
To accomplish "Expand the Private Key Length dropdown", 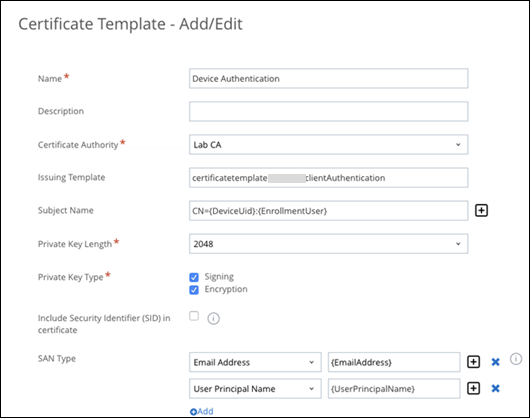I will [x=329, y=244].
